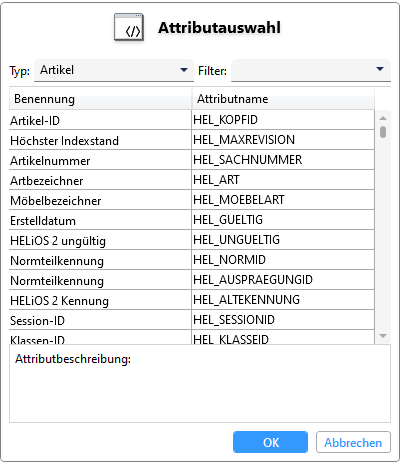Choose the HEL_AUSPRAEGUNGID attribute cell
402x465 pixels.
pyautogui.click(x=283, y=280)
